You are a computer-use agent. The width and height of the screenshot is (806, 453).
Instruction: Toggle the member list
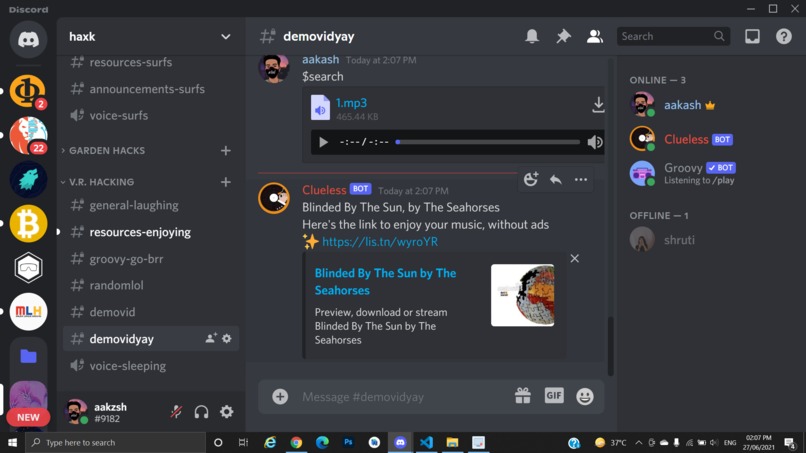click(x=595, y=37)
